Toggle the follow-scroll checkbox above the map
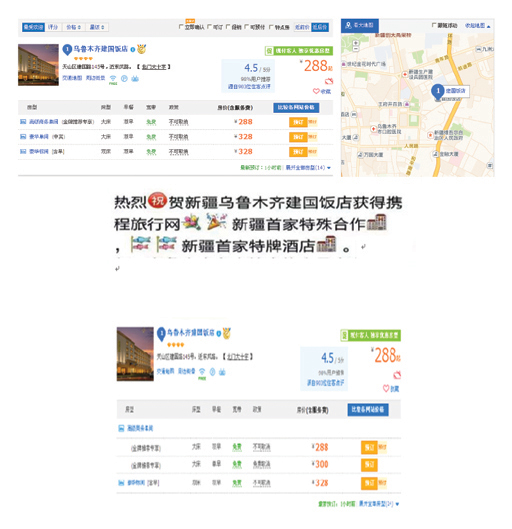Image resolution: width=512 pixels, height=529 pixels. pos(434,25)
